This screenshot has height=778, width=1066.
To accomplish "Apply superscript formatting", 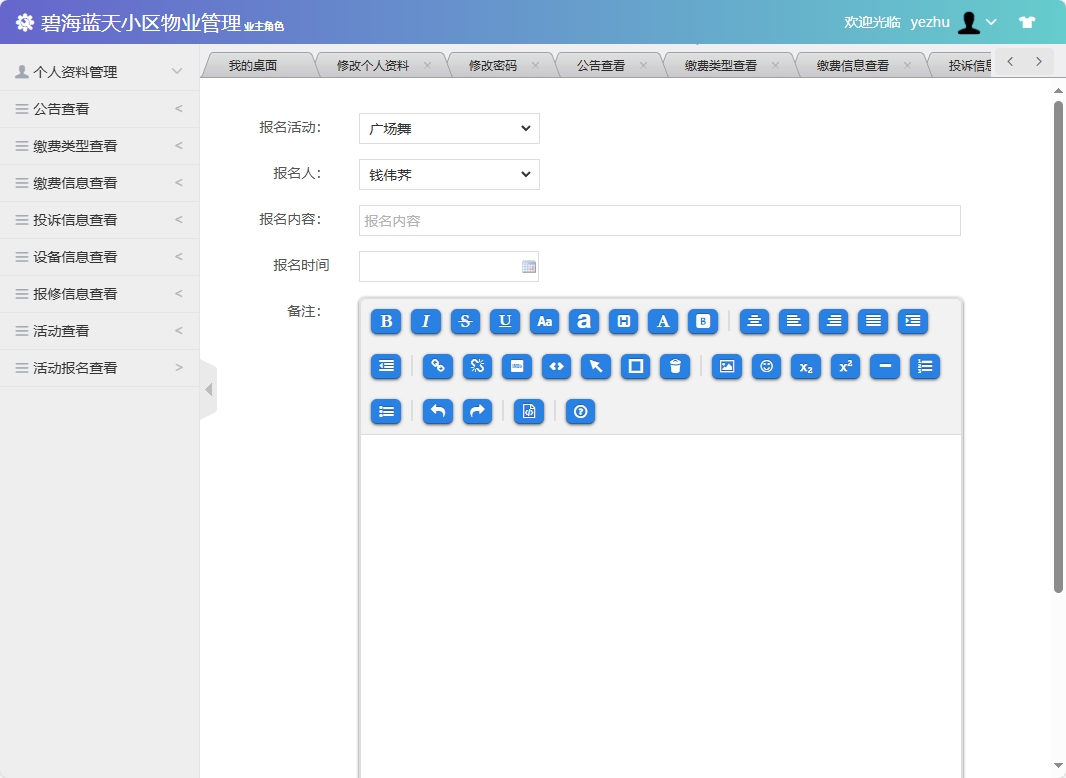I will coord(845,367).
